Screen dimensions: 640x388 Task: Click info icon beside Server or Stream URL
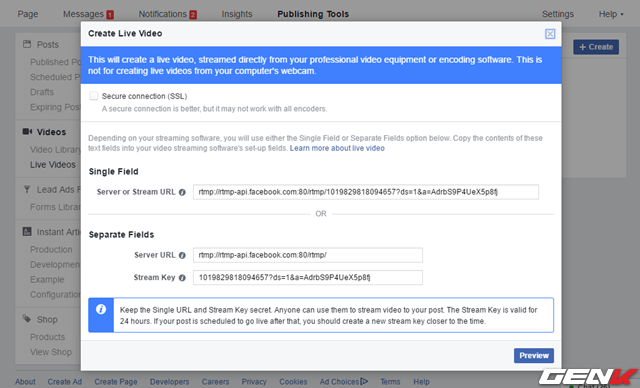click(182, 192)
